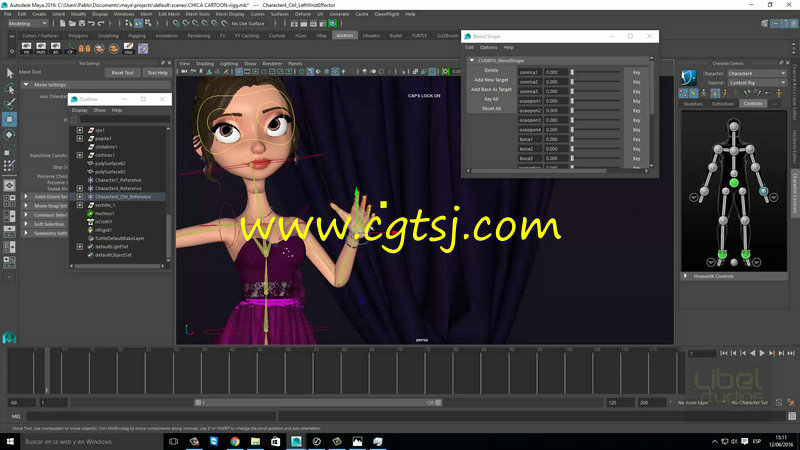Image resolution: width=800 pixels, height=450 pixels.
Task: Toggle Full Body pinning icon in Character Controls
Action: [x=684, y=93]
